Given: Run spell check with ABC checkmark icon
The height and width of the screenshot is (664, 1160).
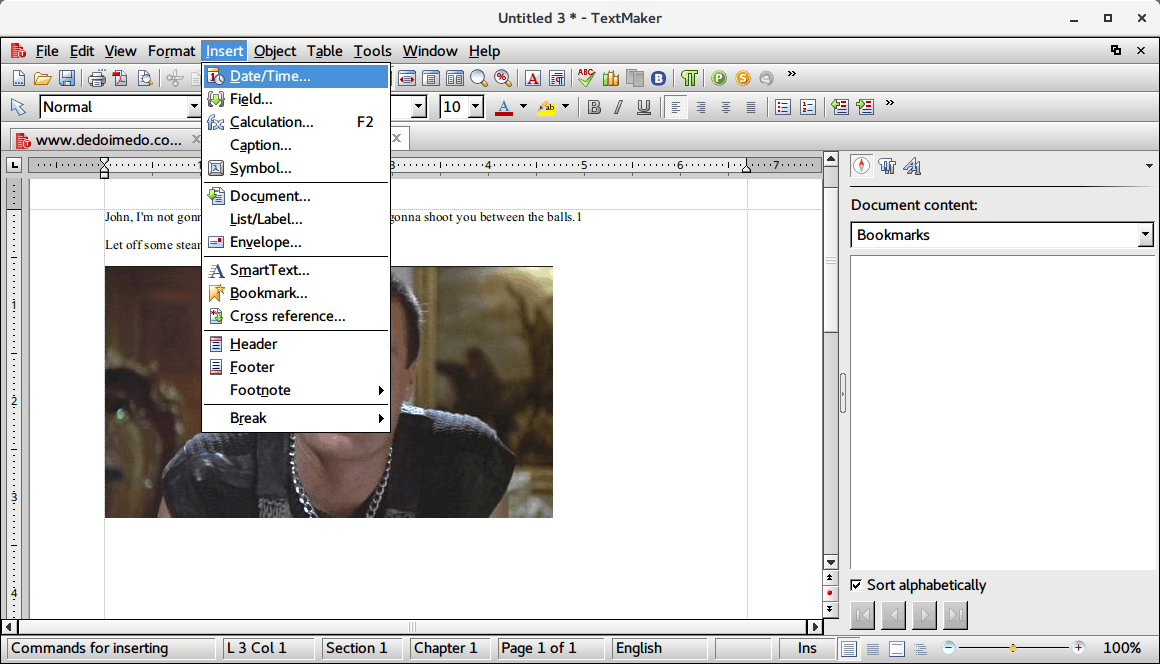Looking at the screenshot, I should click(x=586, y=77).
